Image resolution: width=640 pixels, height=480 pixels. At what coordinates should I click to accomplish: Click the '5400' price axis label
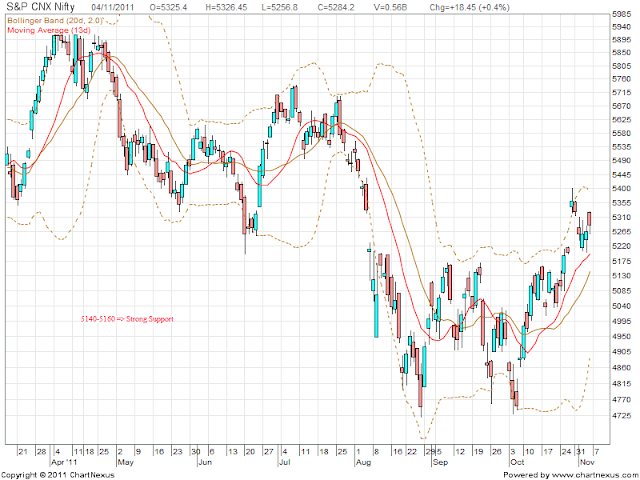pos(622,189)
